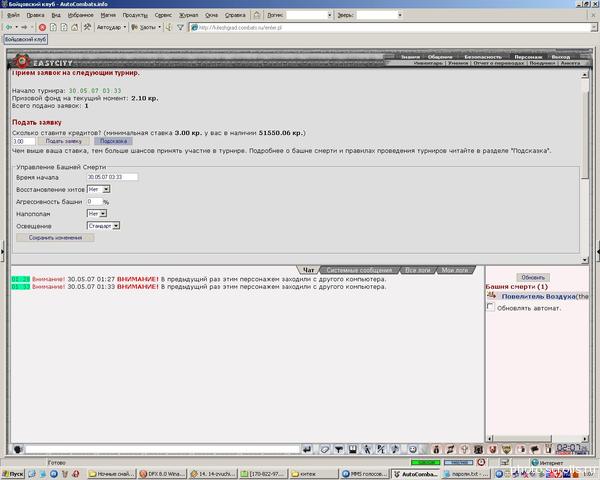Select the Бойцовский клуб browser tab
600x480 pixels.
(x=26, y=39)
